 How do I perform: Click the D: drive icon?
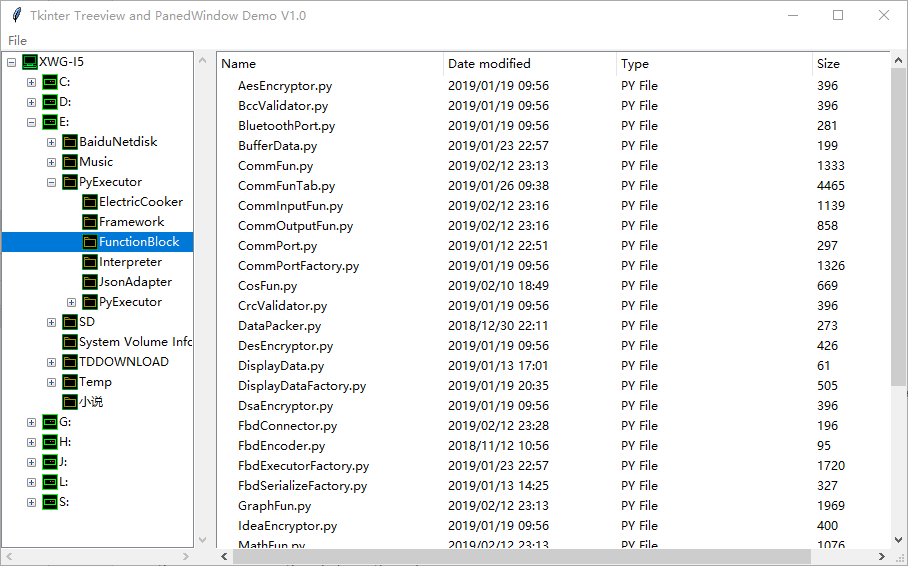click(50, 102)
